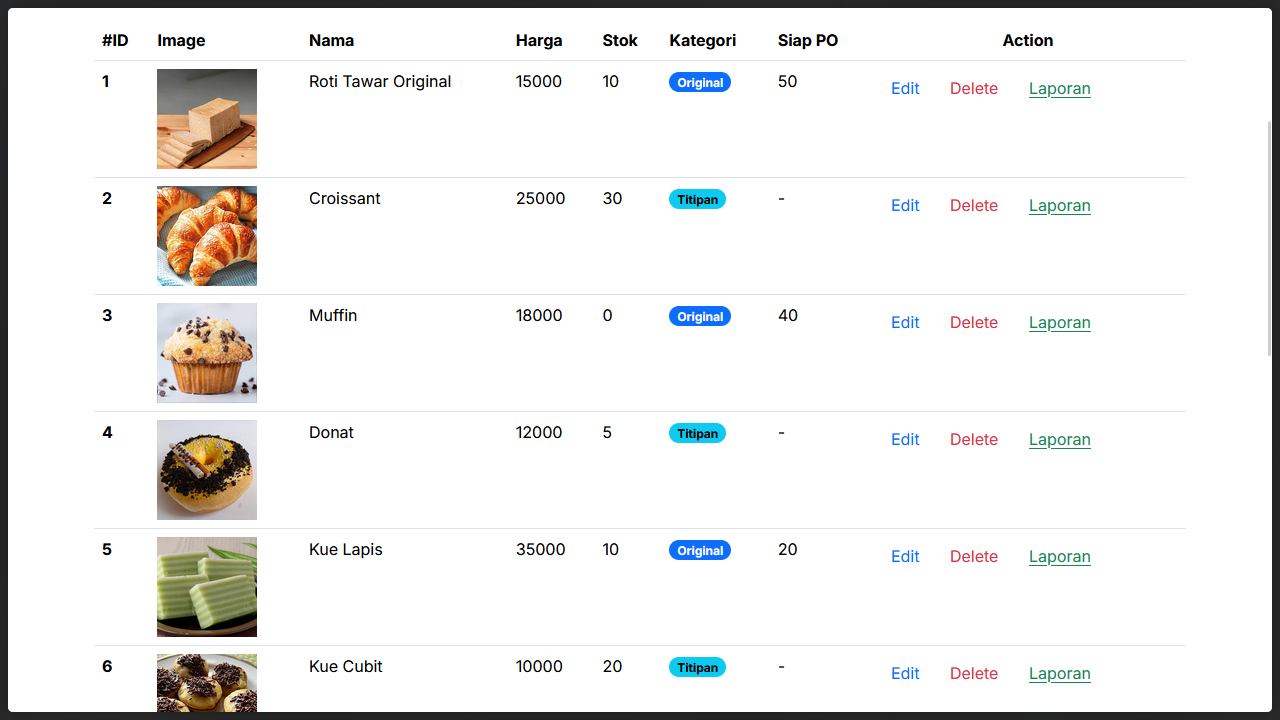Viewport: 1280px width, 720px height.
Task: Click the Original badge on Kue Lapis row
Action: pos(700,550)
